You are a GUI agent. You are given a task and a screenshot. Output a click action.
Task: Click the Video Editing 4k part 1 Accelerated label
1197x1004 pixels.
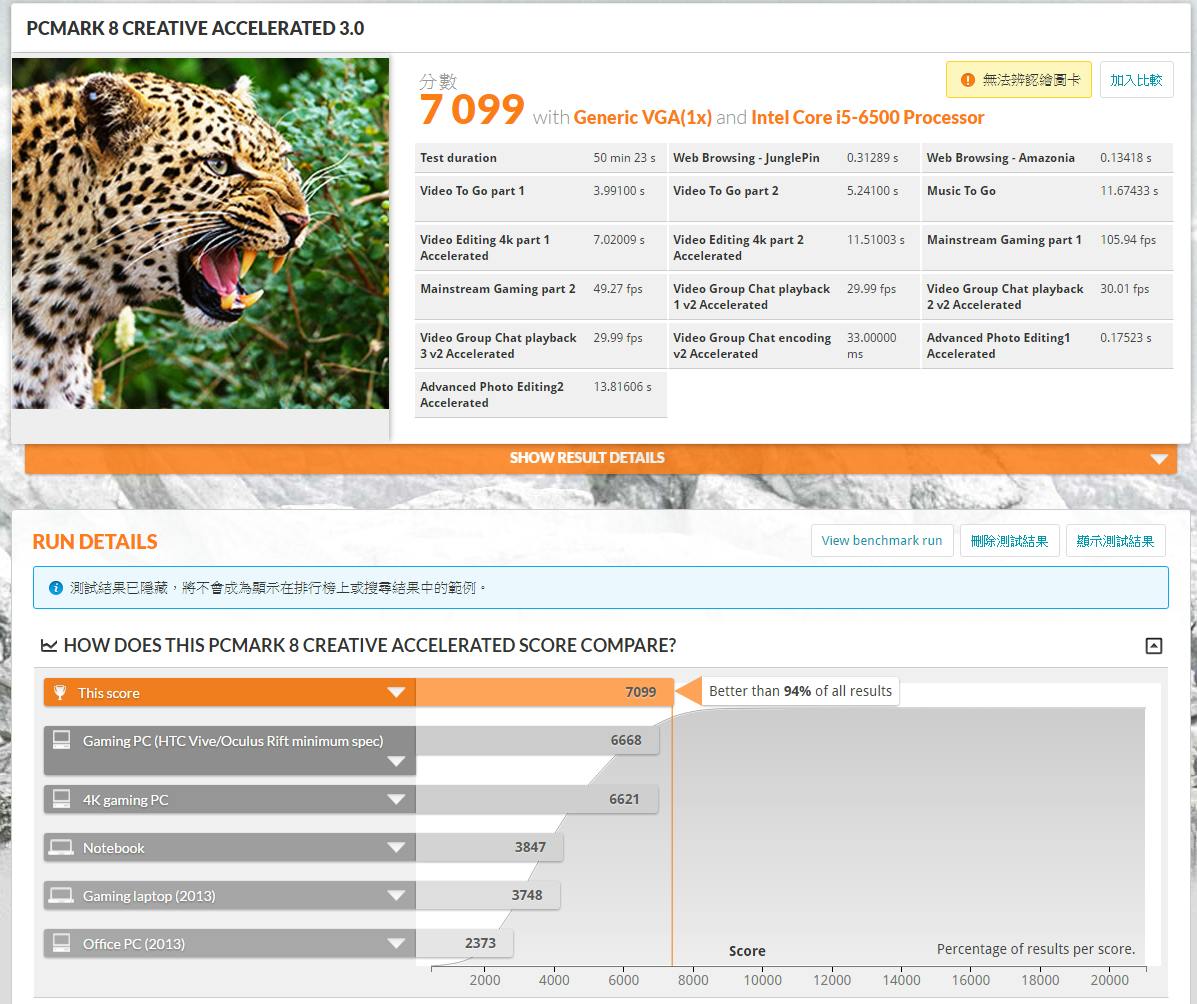coord(485,247)
